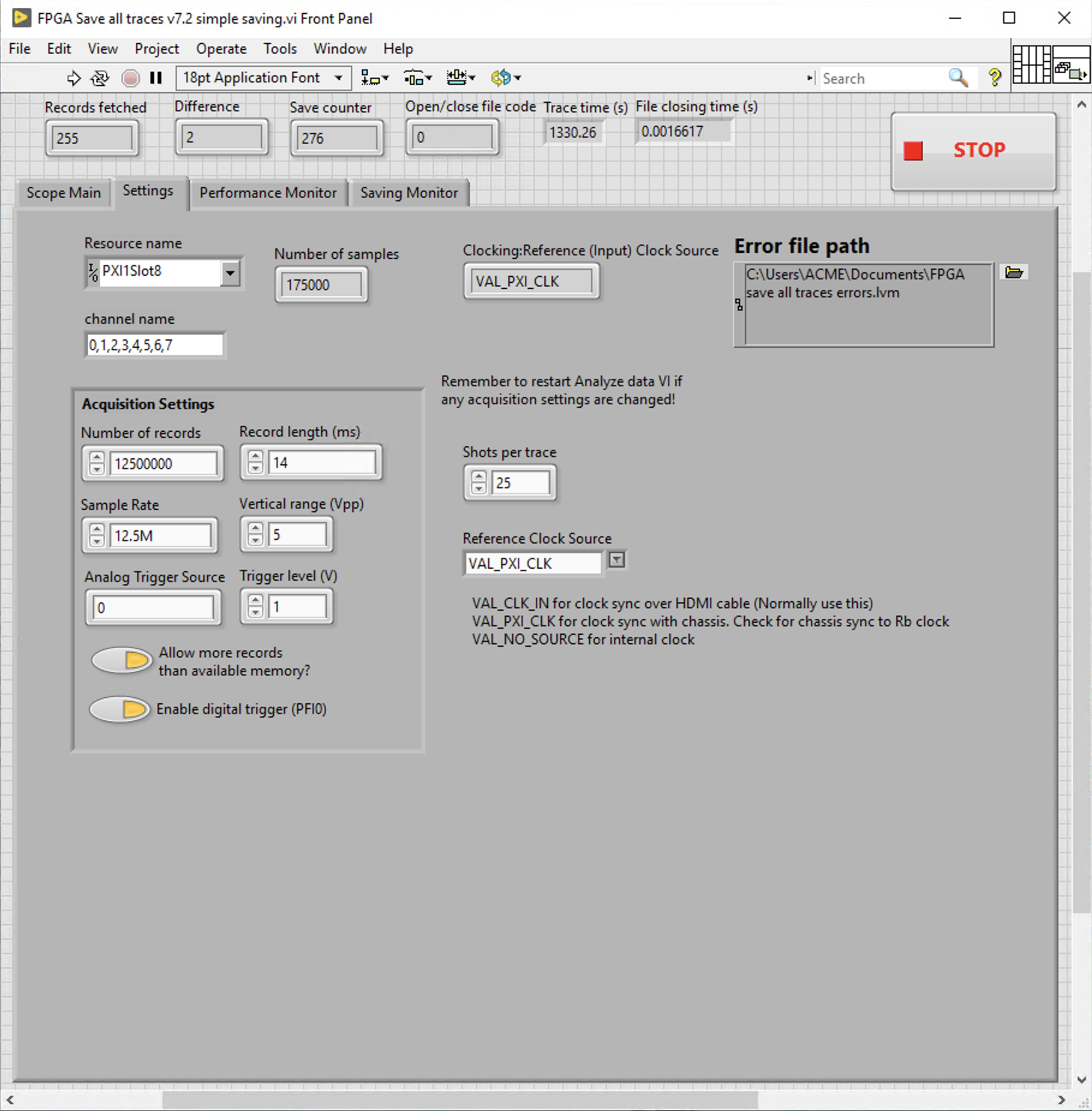Open the Operate menu
Viewport: 1092px width, 1111px height.
coord(221,49)
